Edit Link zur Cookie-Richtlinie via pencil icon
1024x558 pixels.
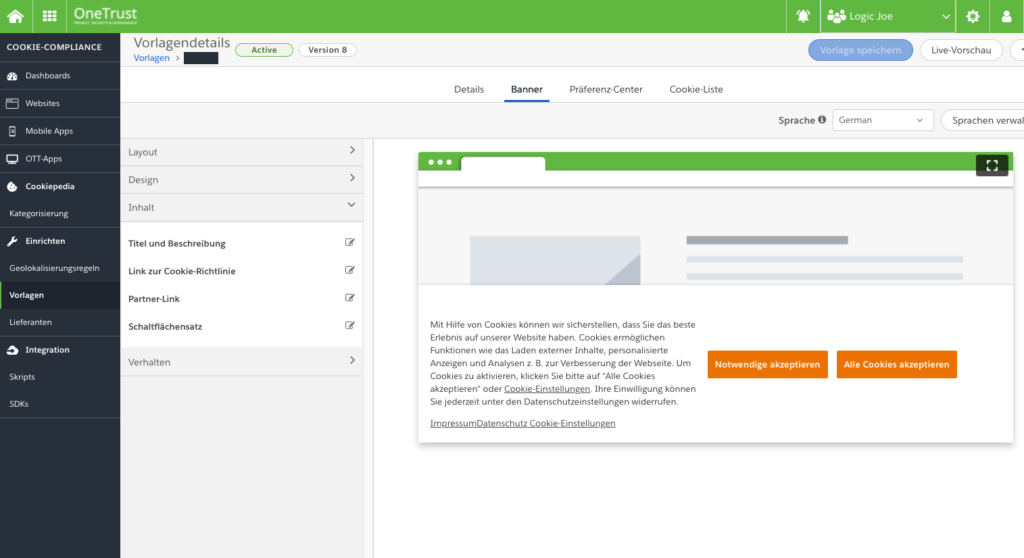tap(349, 270)
